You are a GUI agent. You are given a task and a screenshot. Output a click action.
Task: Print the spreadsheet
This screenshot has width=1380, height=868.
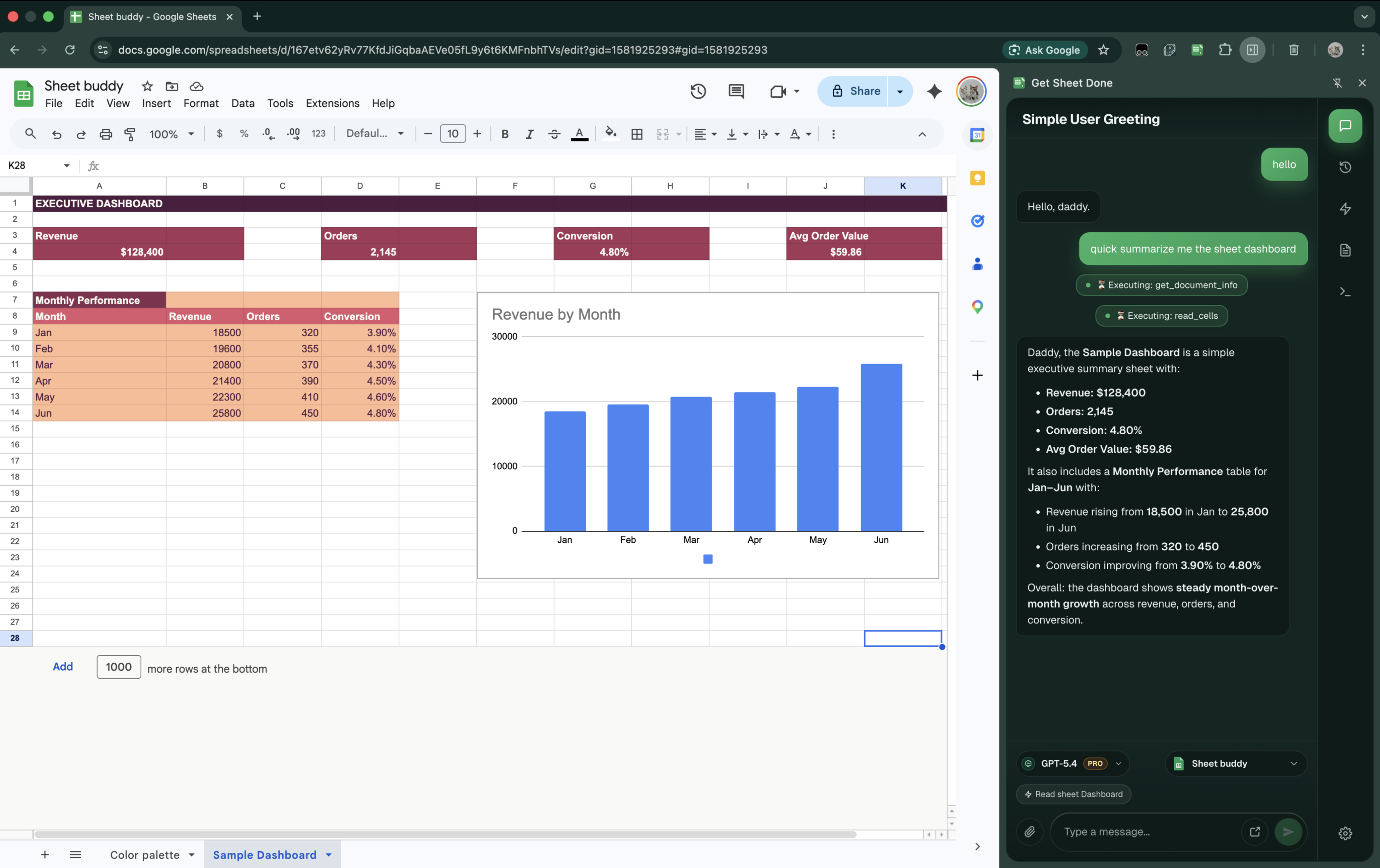click(106, 134)
